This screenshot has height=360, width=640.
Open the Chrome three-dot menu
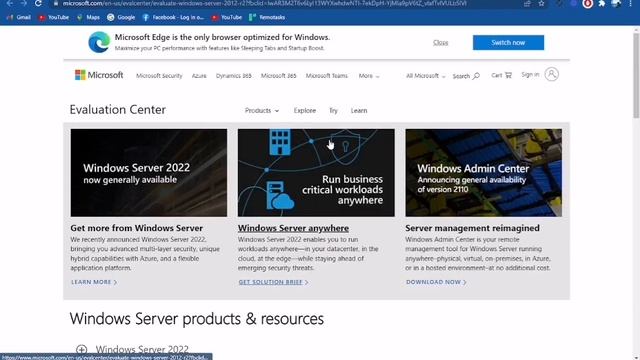pos(631,4)
